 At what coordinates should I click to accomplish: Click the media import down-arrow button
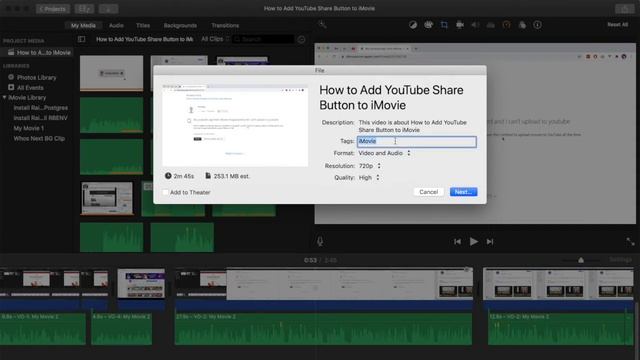tap(109, 9)
